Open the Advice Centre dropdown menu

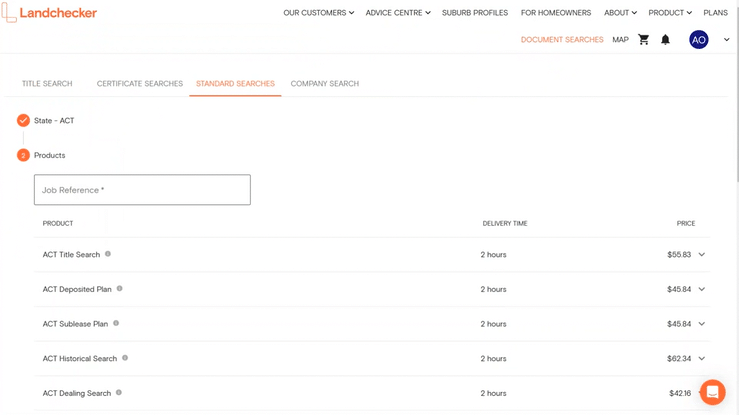(x=398, y=13)
